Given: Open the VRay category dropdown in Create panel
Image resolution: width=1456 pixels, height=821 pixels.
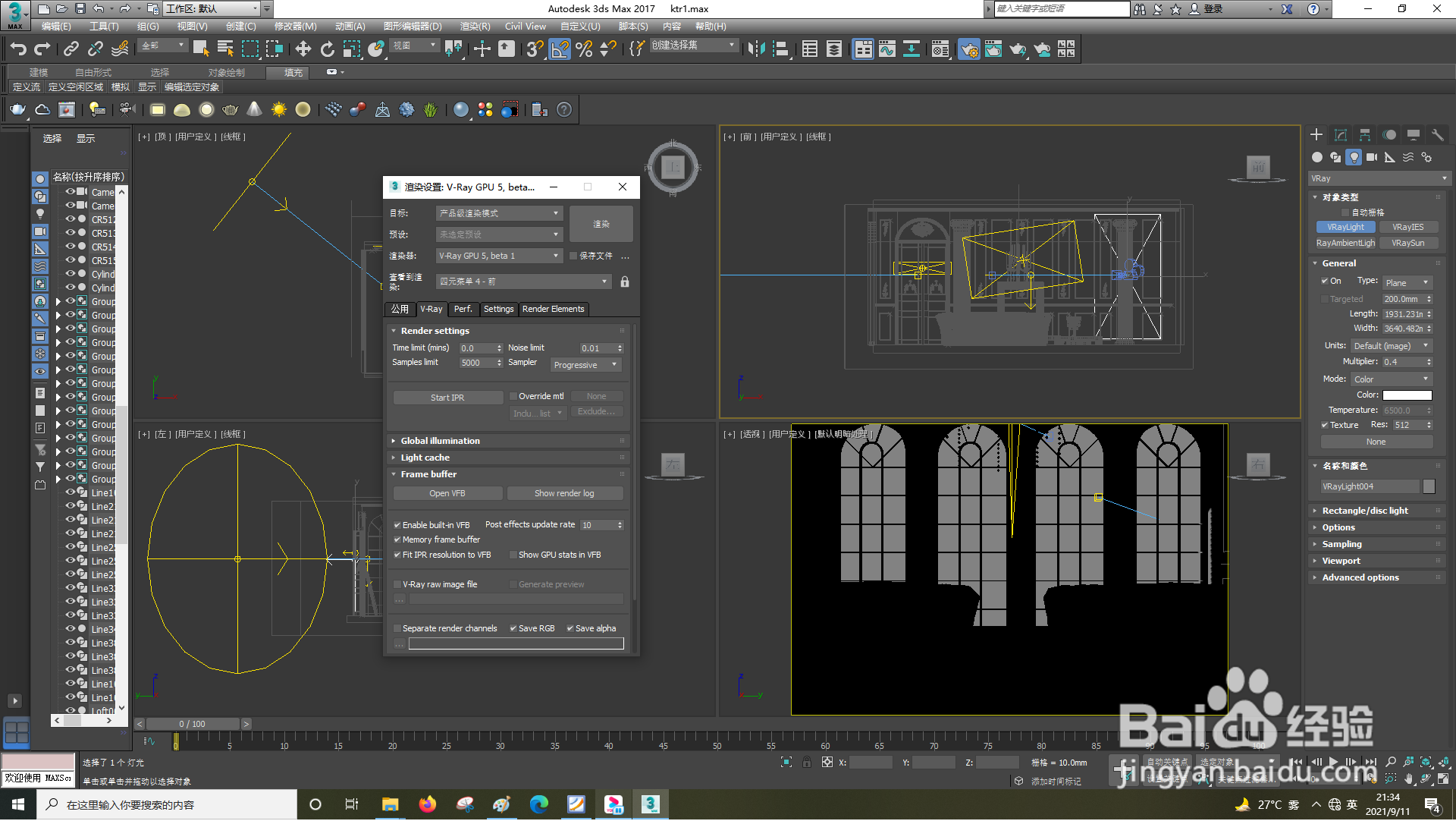Looking at the screenshot, I should (x=1379, y=178).
